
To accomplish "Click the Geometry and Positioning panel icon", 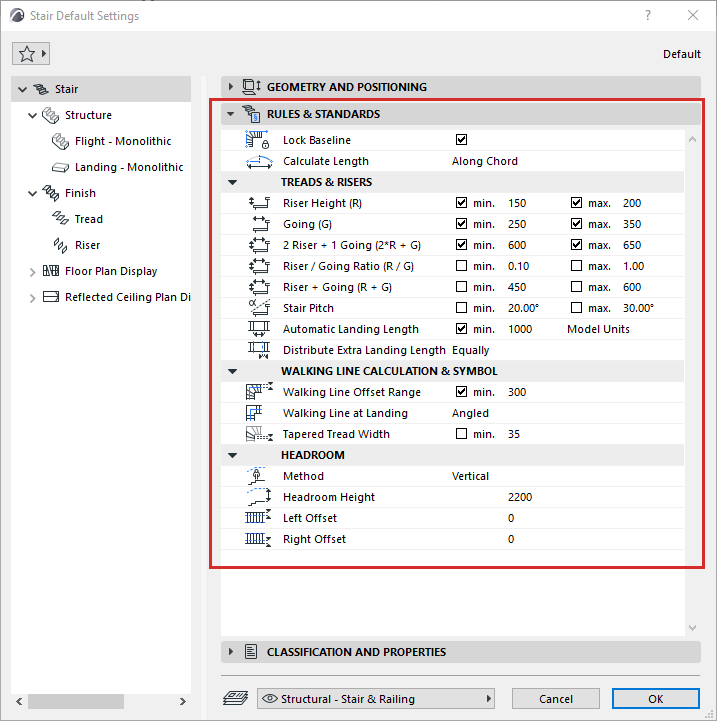I will click(252, 86).
